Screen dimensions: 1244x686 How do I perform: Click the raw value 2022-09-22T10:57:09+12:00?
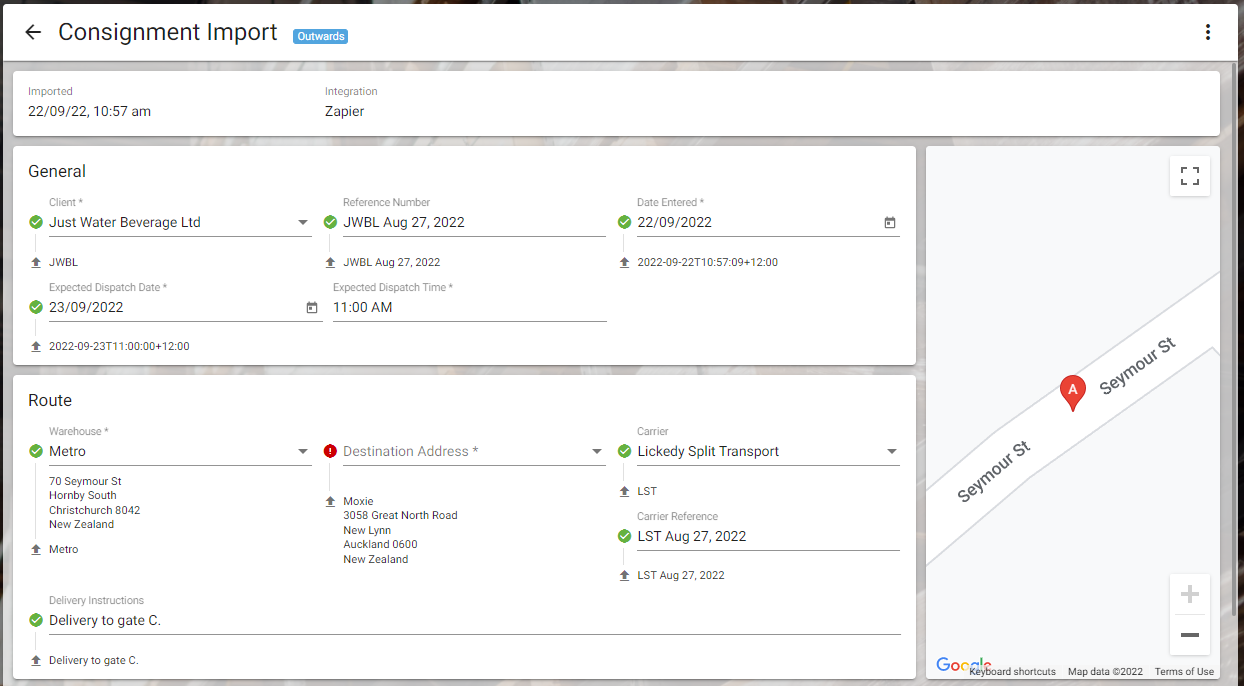(x=707, y=263)
